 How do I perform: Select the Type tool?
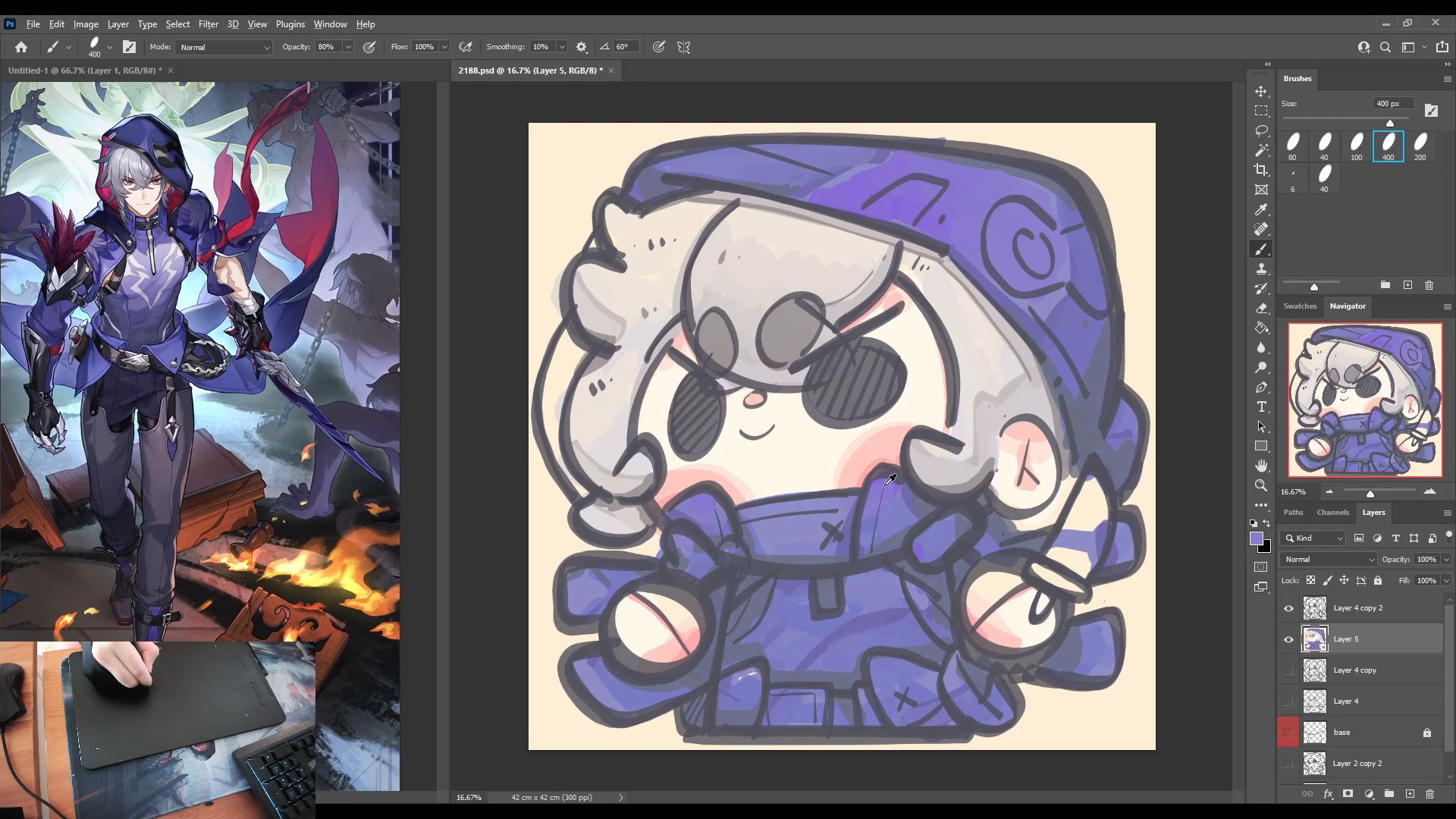(1261, 407)
